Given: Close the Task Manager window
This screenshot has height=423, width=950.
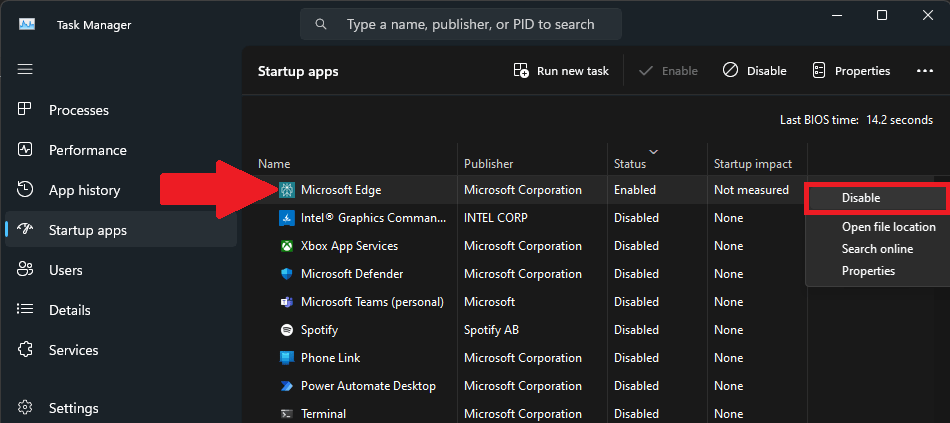Looking at the screenshot, I should (928, 15).
